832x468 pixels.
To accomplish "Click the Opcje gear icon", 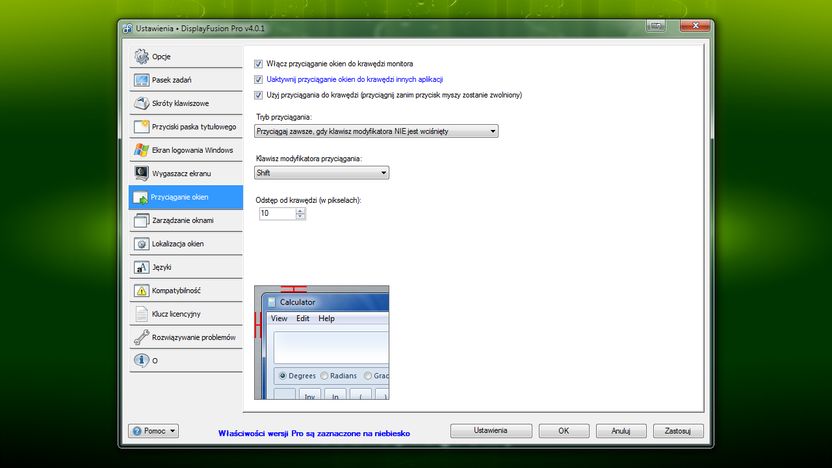I will pyautogui.click(x=141, y=56).
